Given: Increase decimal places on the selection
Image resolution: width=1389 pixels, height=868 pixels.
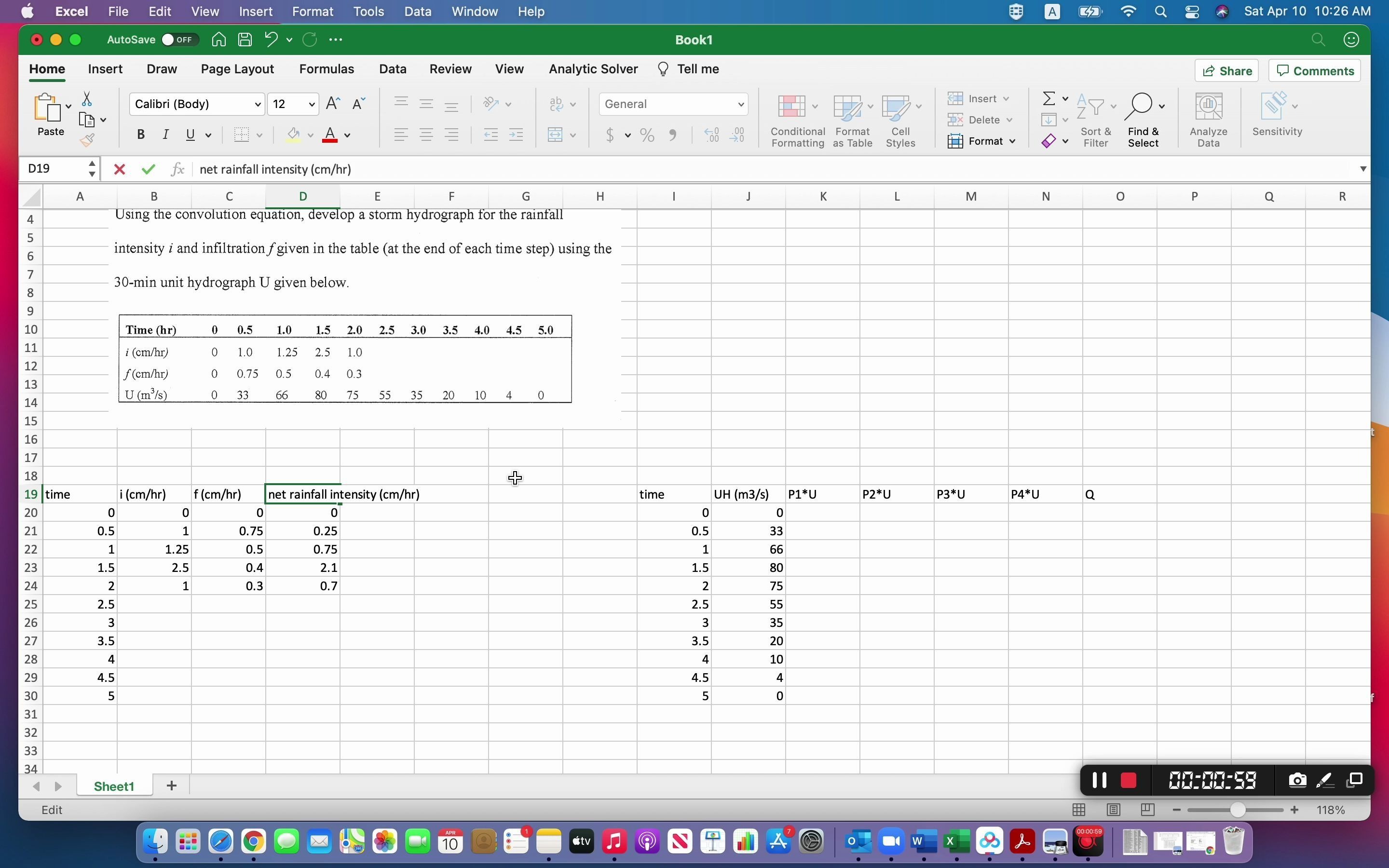Looking at the screenshot, I should [712, 136].
